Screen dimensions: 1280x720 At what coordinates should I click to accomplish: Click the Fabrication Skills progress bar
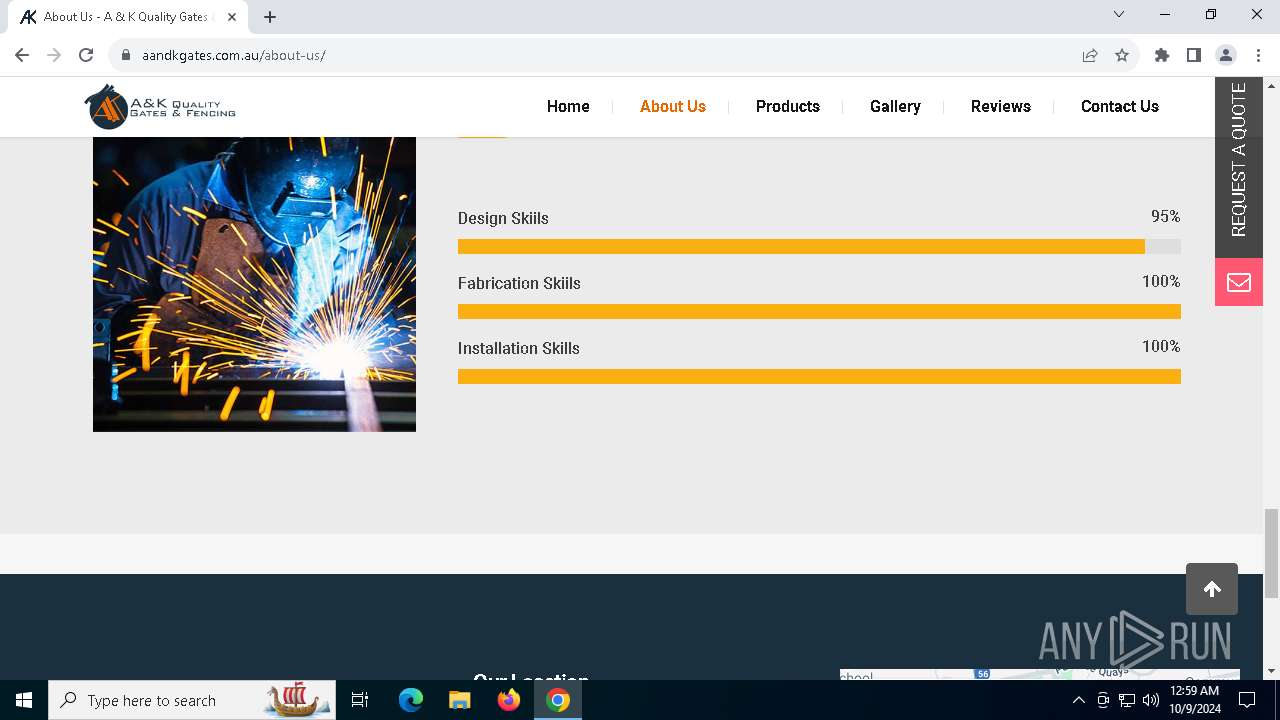pos(819,311)
